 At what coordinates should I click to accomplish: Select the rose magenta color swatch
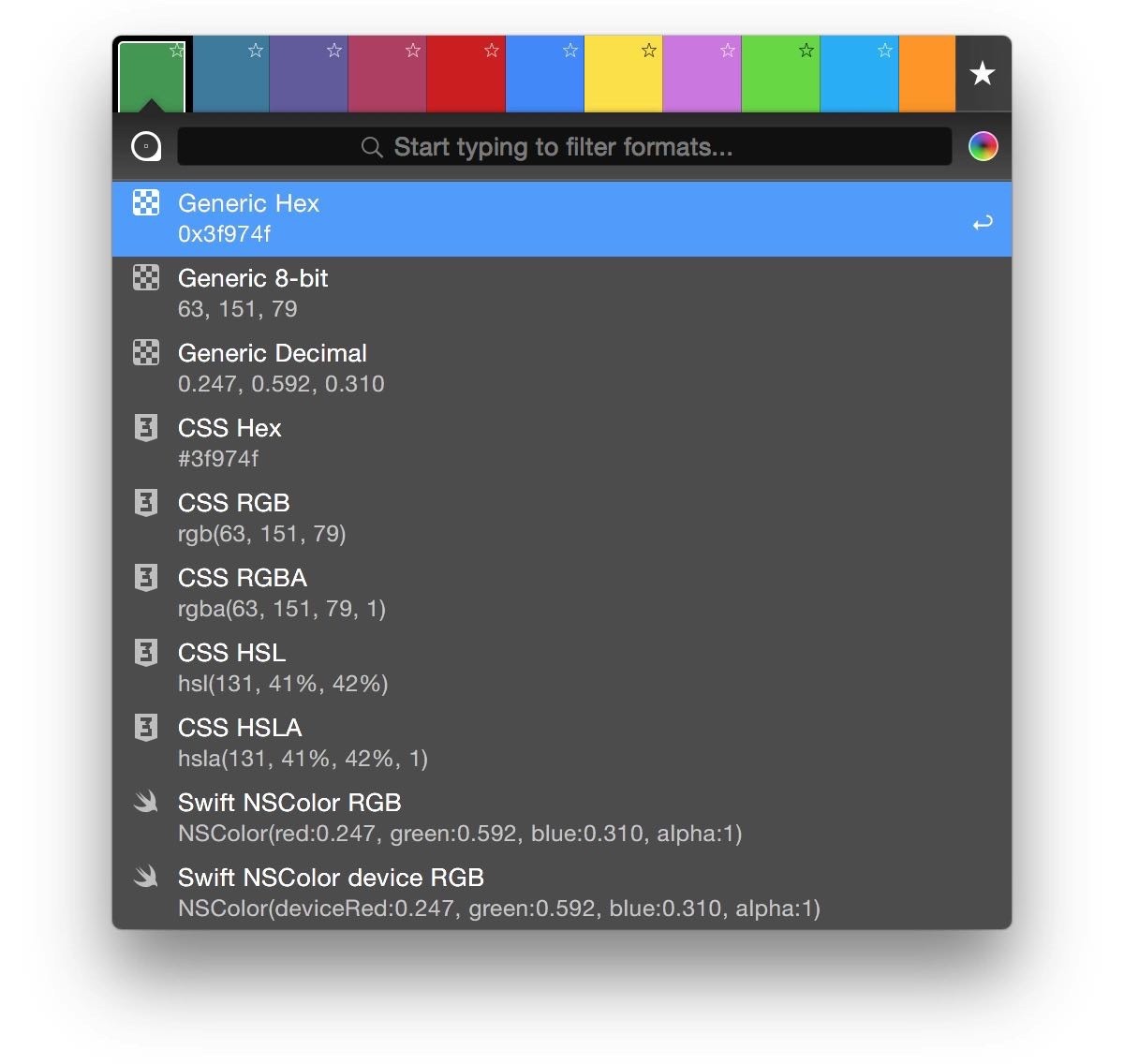pos(388,75)
